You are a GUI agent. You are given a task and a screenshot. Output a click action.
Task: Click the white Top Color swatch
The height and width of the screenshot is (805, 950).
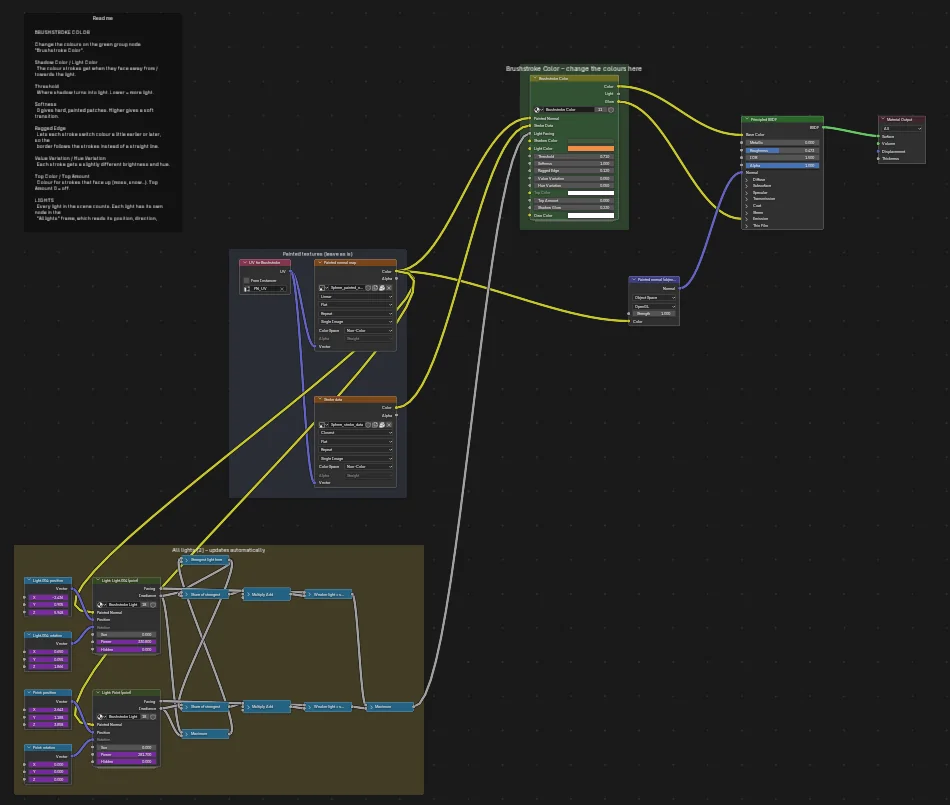click(591, 193)
